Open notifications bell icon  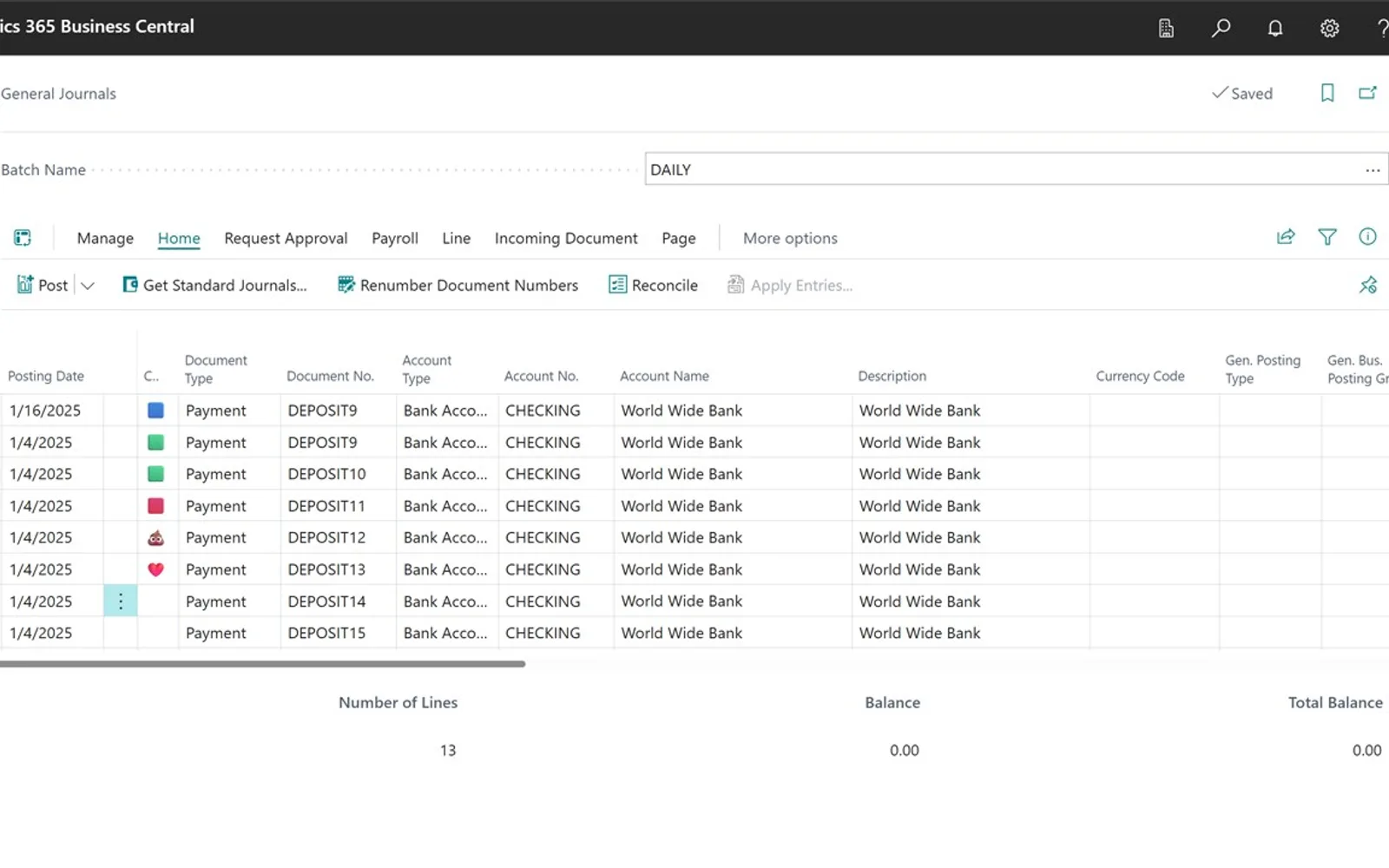pyautogui.click(x=1274, y=28)
